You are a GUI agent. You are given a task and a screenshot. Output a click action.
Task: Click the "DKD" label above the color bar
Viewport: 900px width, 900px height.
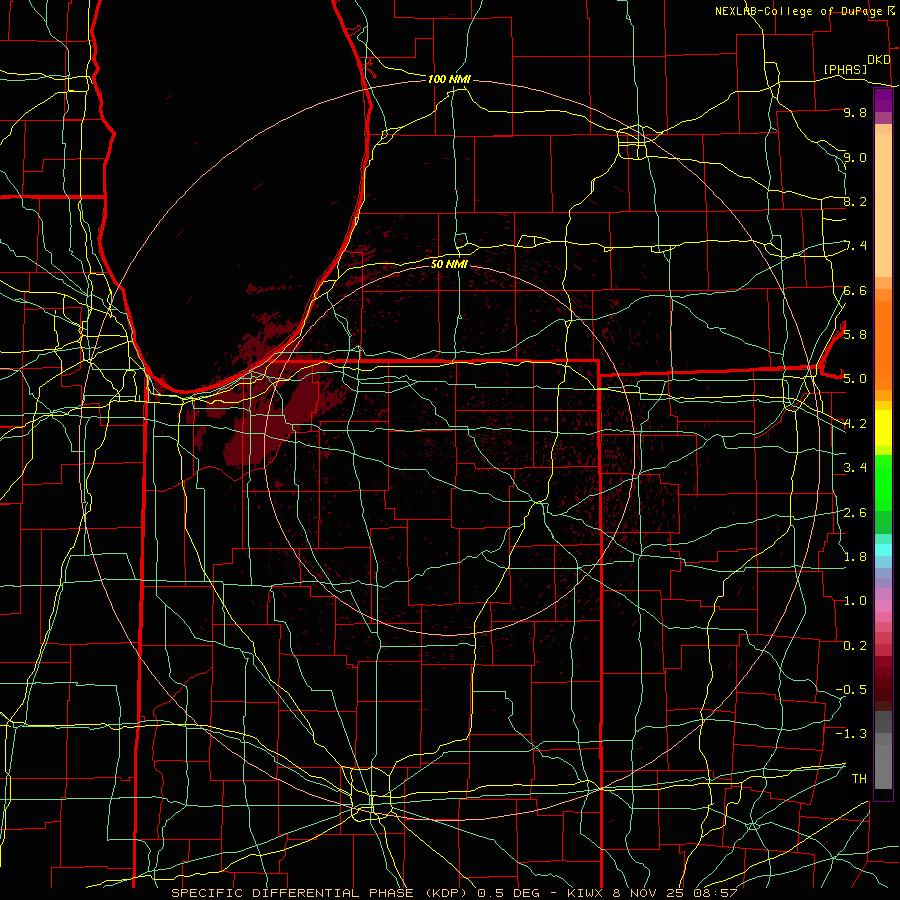(879, 60)
